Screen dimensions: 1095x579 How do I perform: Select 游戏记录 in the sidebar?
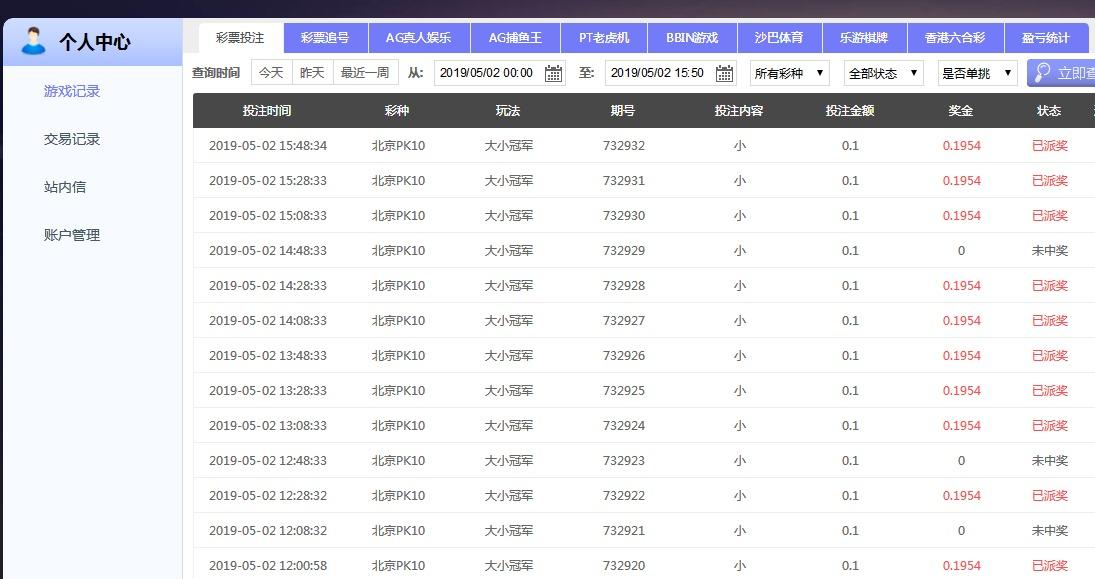tap(72, 91)
